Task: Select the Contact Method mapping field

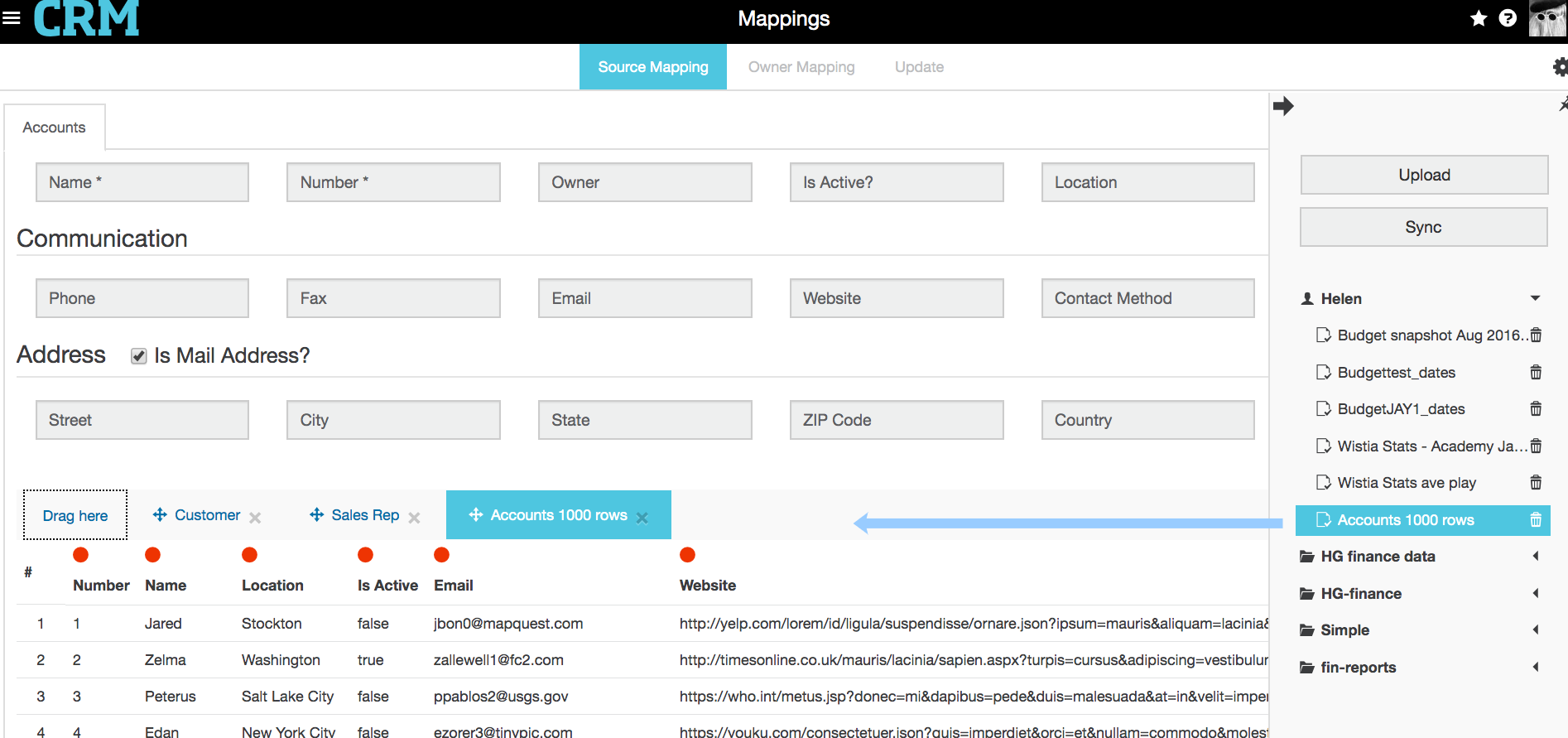Action: [1147, 298]
